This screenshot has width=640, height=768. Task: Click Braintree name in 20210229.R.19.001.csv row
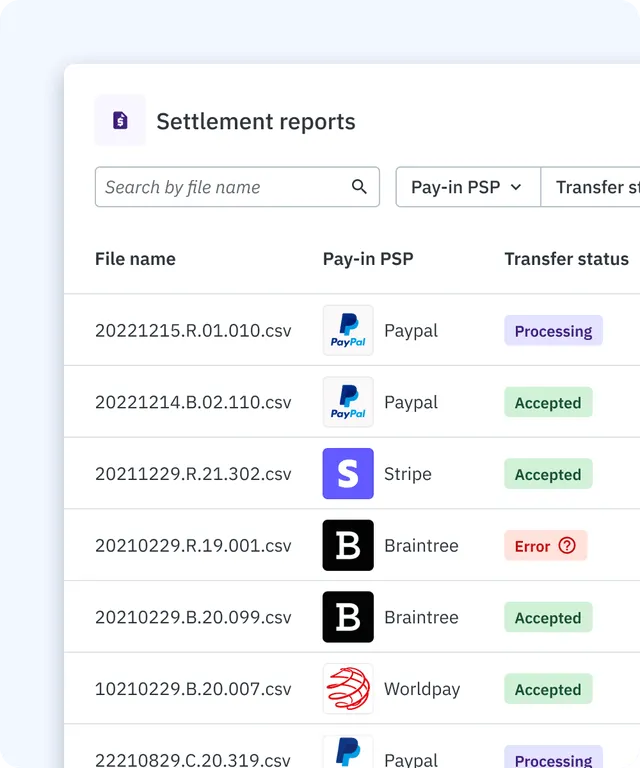tap(421, 545)
